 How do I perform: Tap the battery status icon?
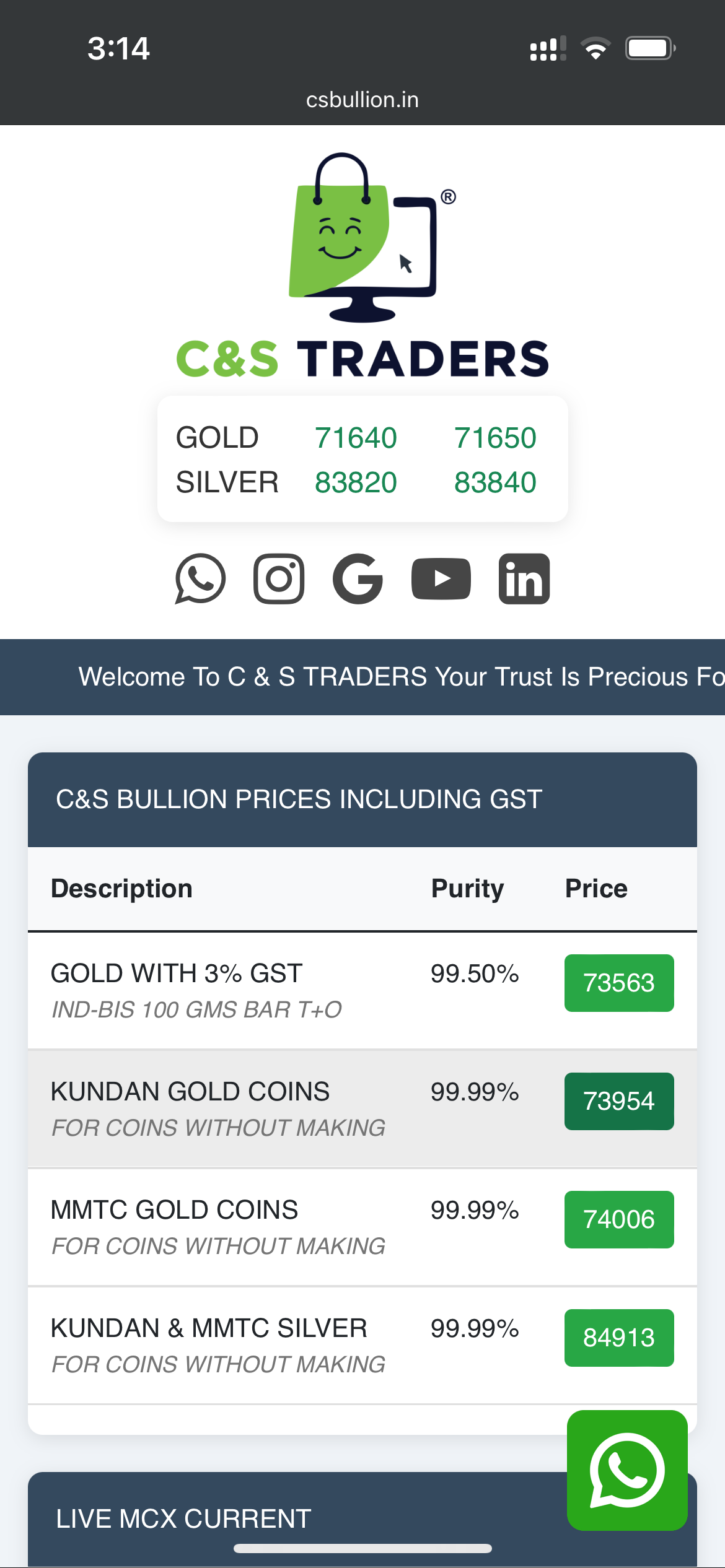point(649,48)
